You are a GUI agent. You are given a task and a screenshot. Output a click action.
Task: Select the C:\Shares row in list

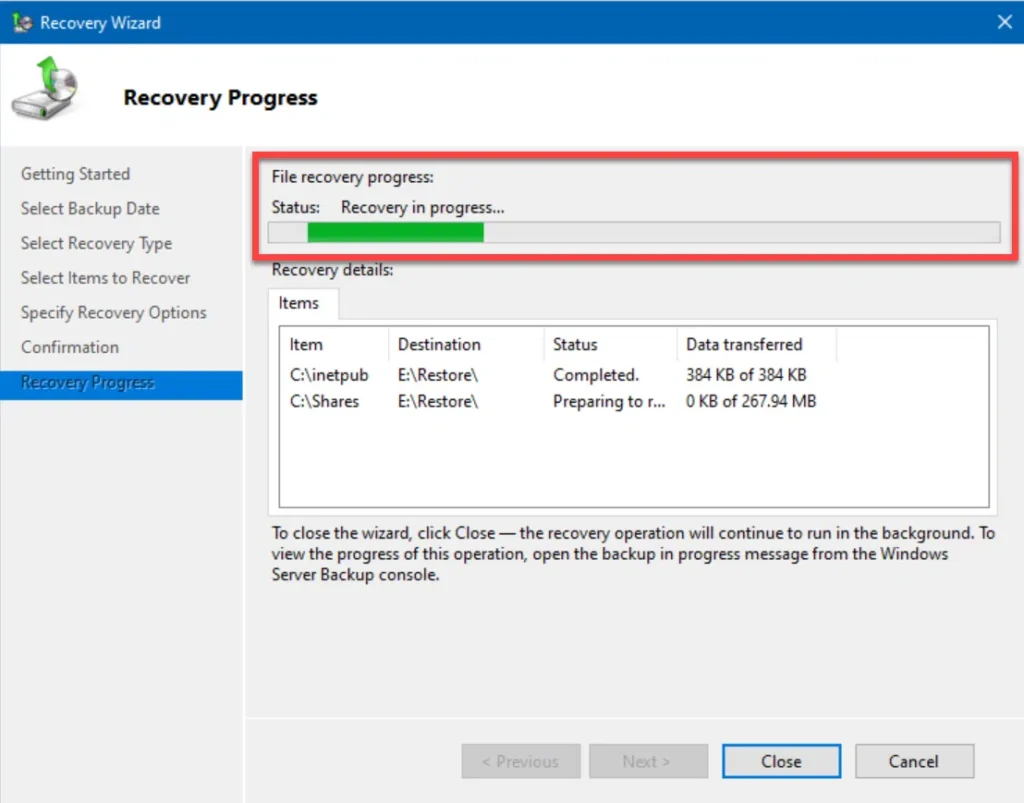[x=633, y=401]
